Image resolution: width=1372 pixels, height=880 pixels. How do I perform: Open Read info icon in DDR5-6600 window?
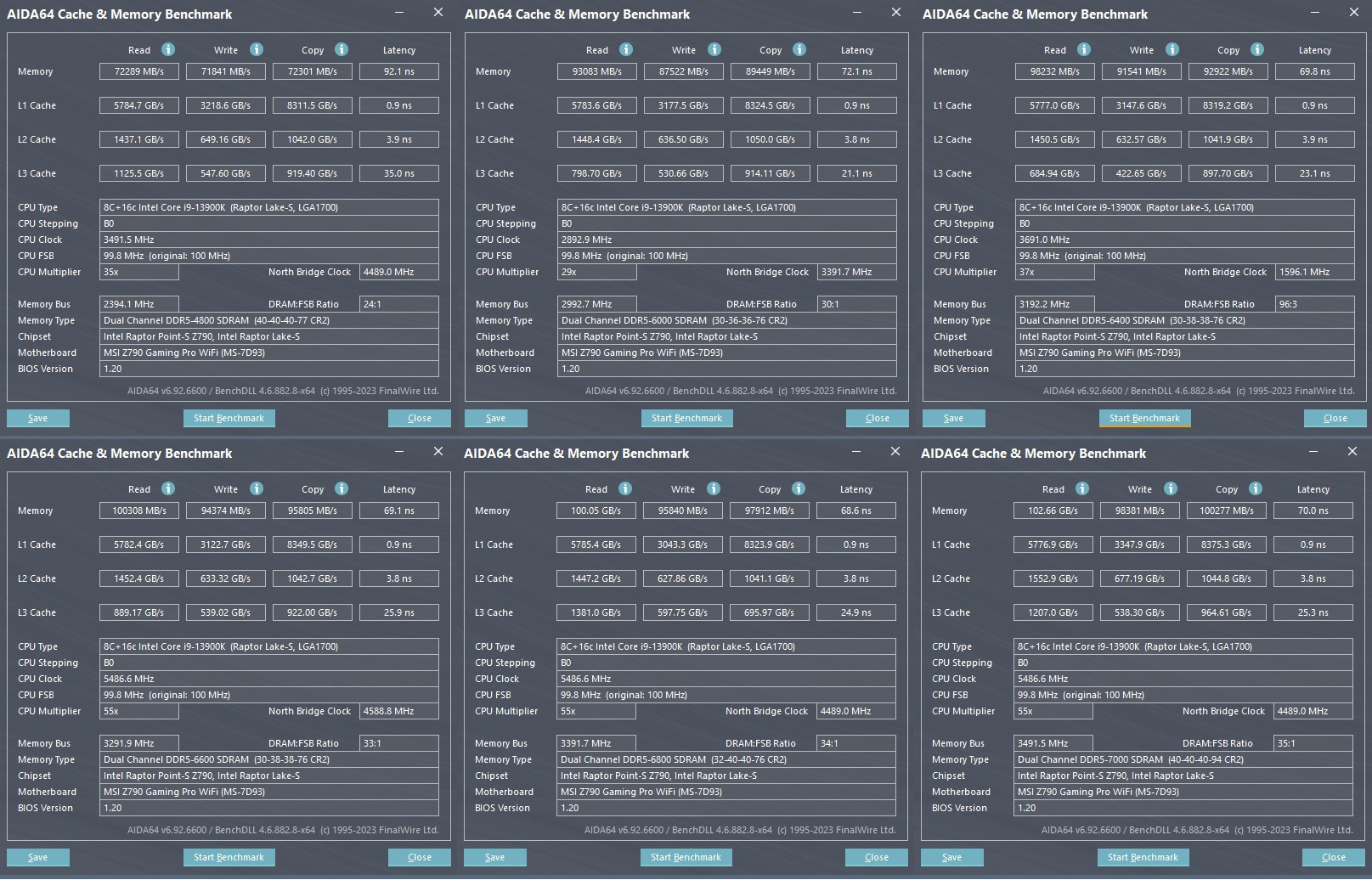tap(168, 488)
